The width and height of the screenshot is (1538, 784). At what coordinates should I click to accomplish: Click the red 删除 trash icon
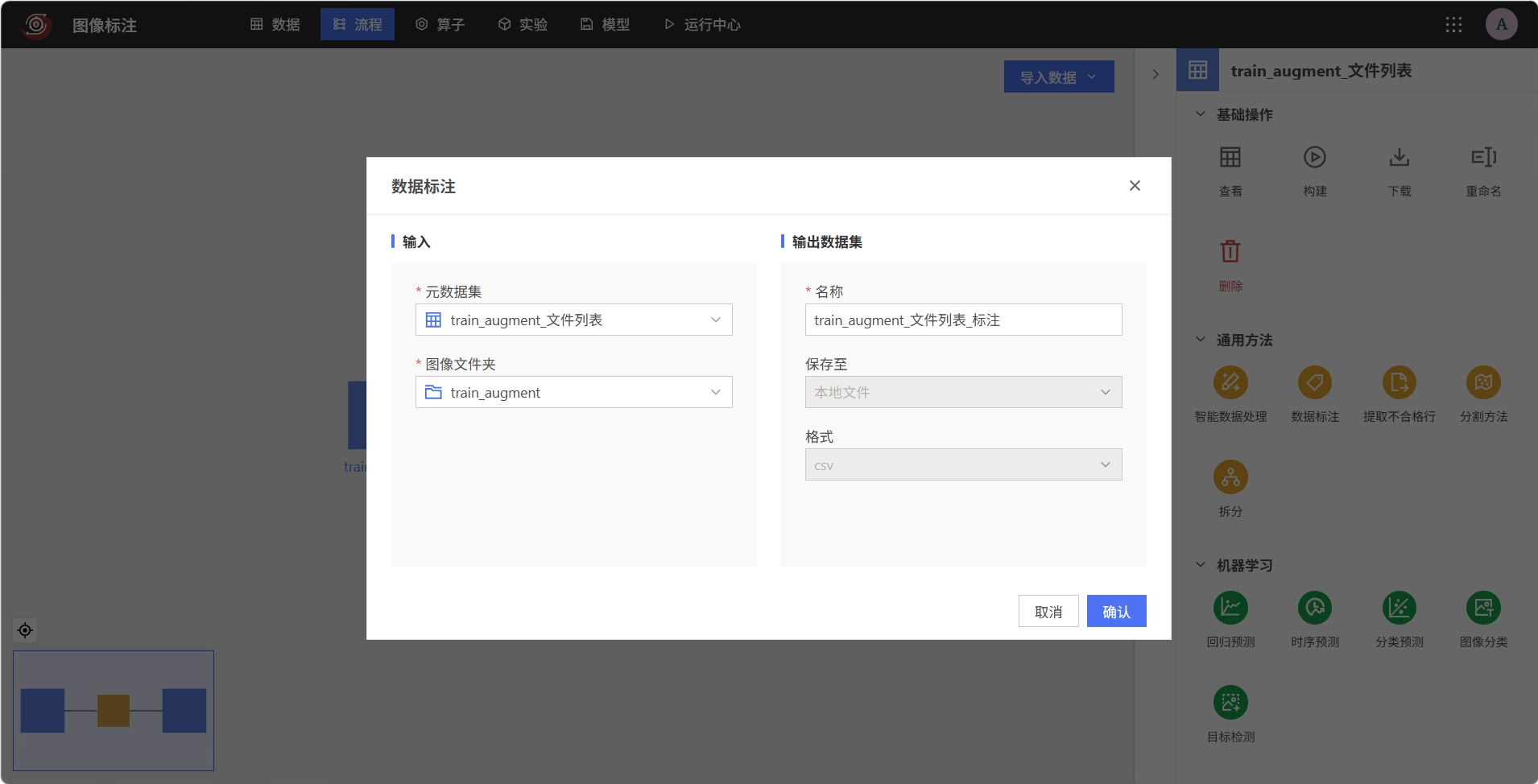(x=1230, y=252)
